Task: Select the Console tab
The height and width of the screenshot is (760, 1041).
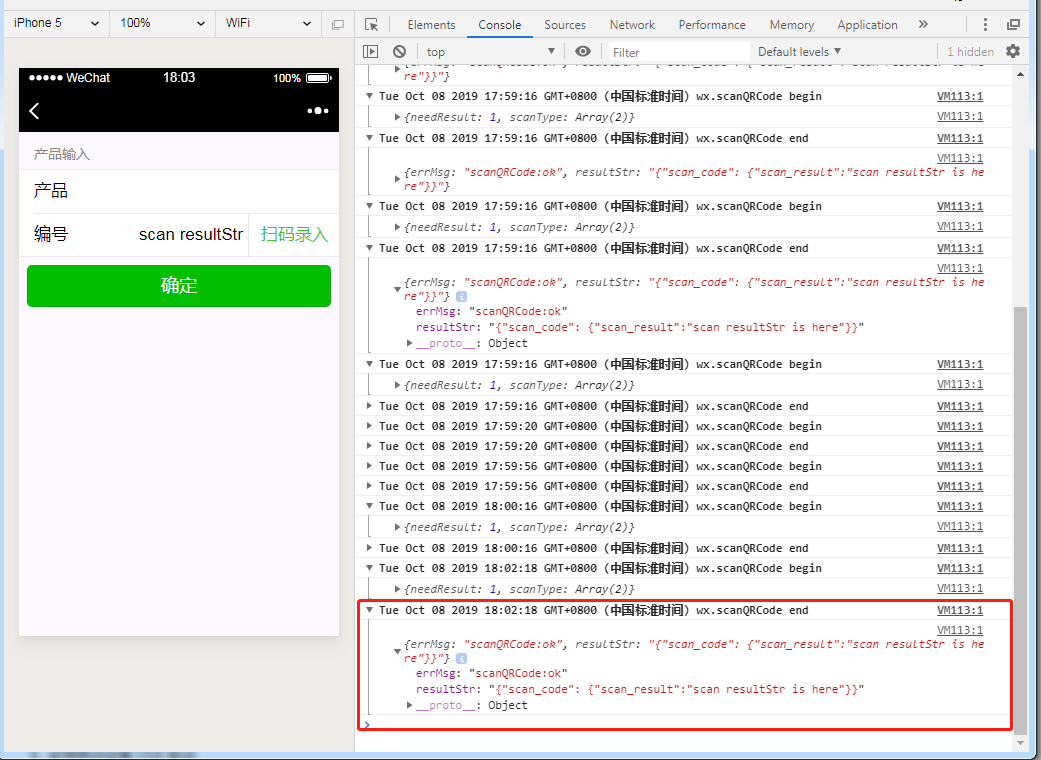Action: 499,25
